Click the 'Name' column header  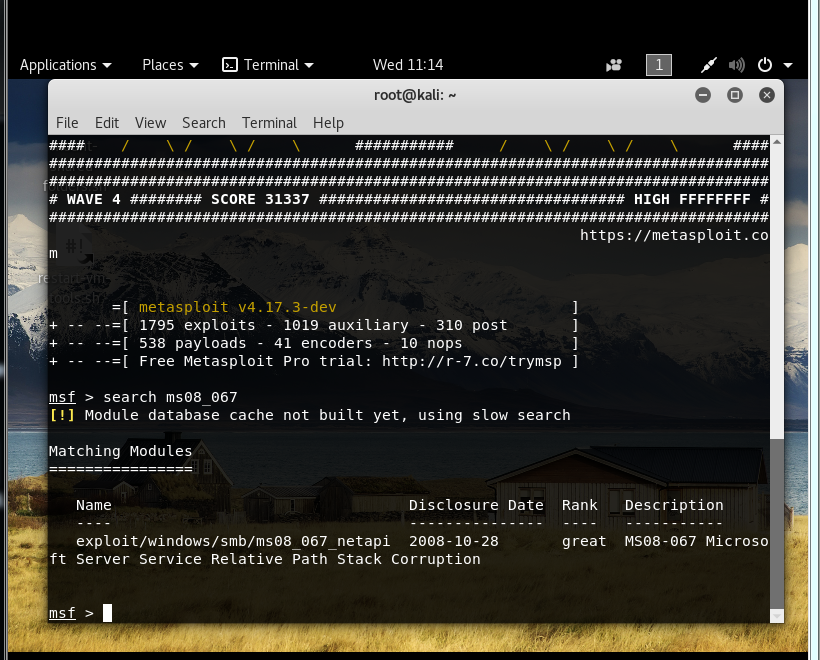coord(94,505)
